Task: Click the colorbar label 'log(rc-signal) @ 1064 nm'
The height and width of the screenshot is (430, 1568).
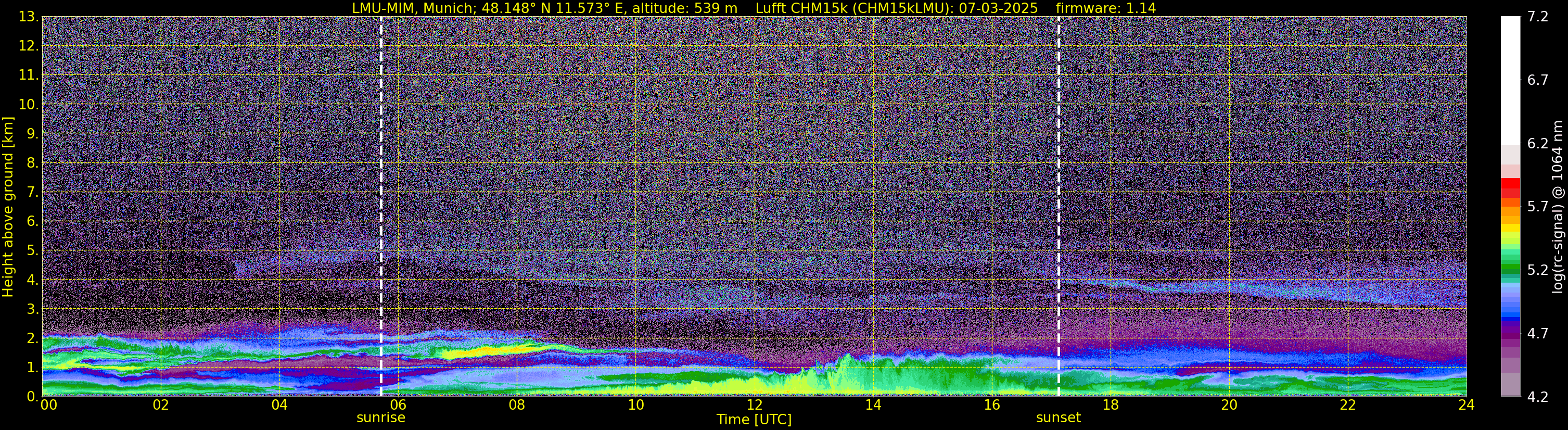Action: pos(1557,207)
